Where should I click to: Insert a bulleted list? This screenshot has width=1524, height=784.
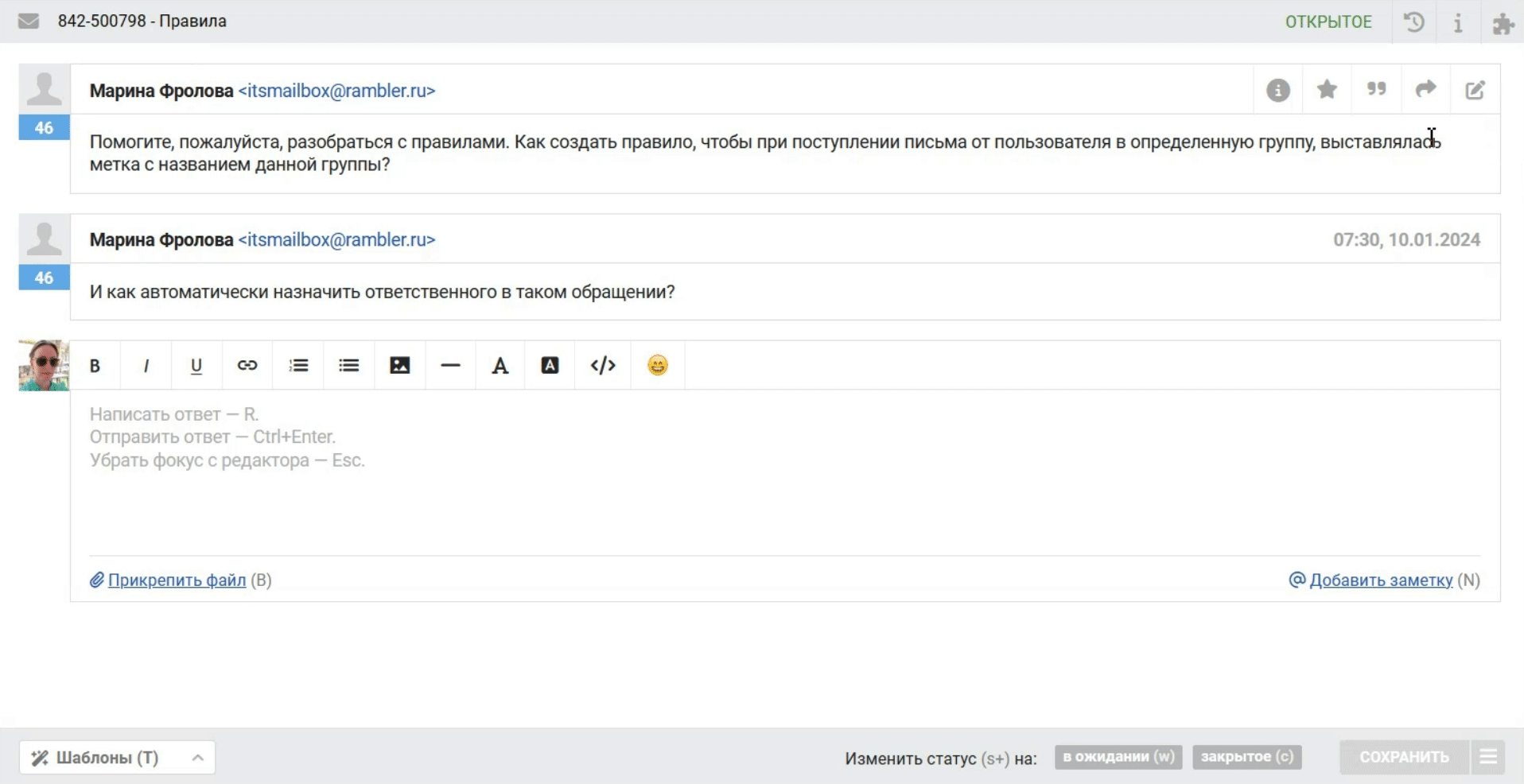pos(349,366)
